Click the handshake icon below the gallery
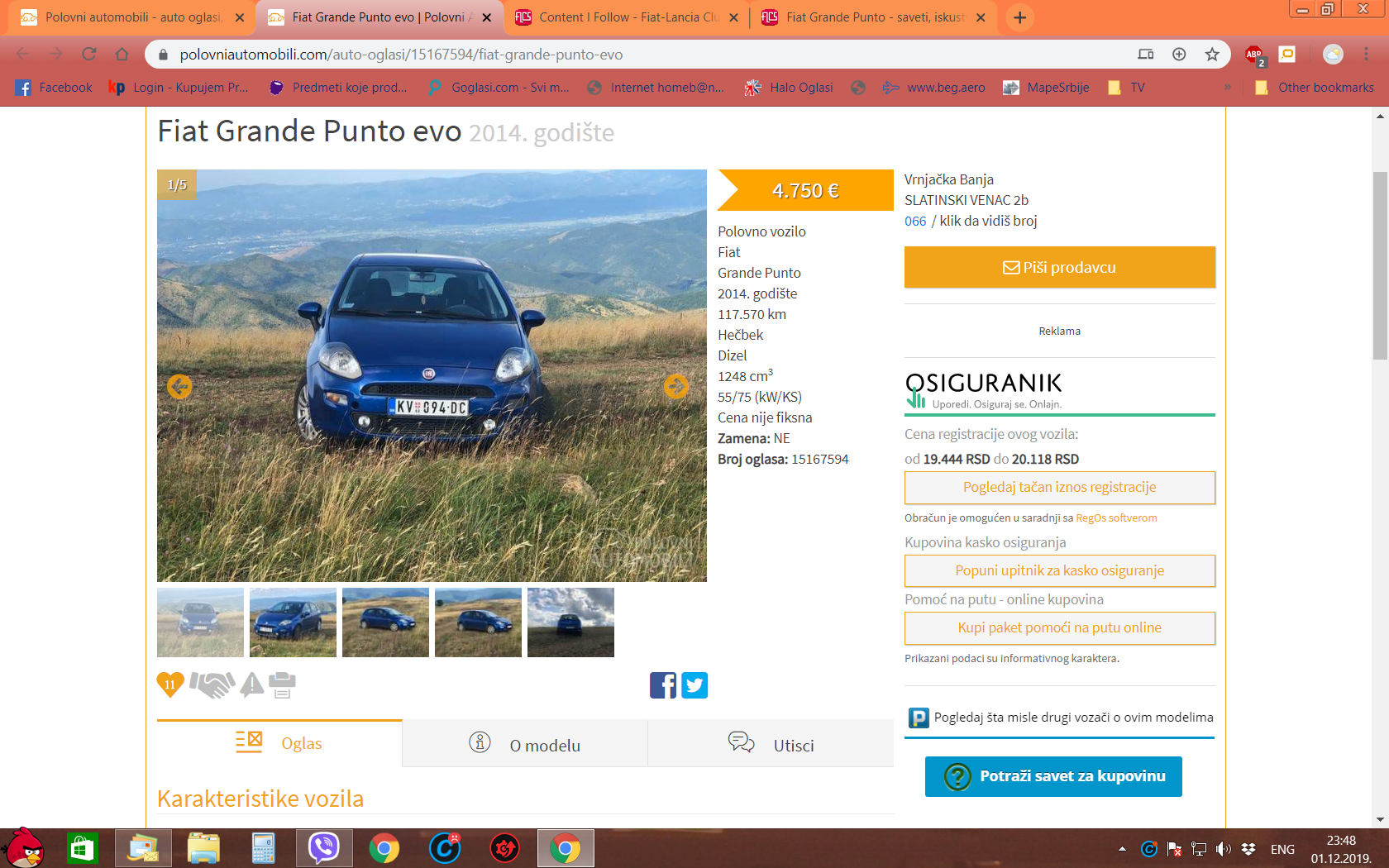This screenshot has height=868, width=1389. pyautogui.click(x=212, y=684)
